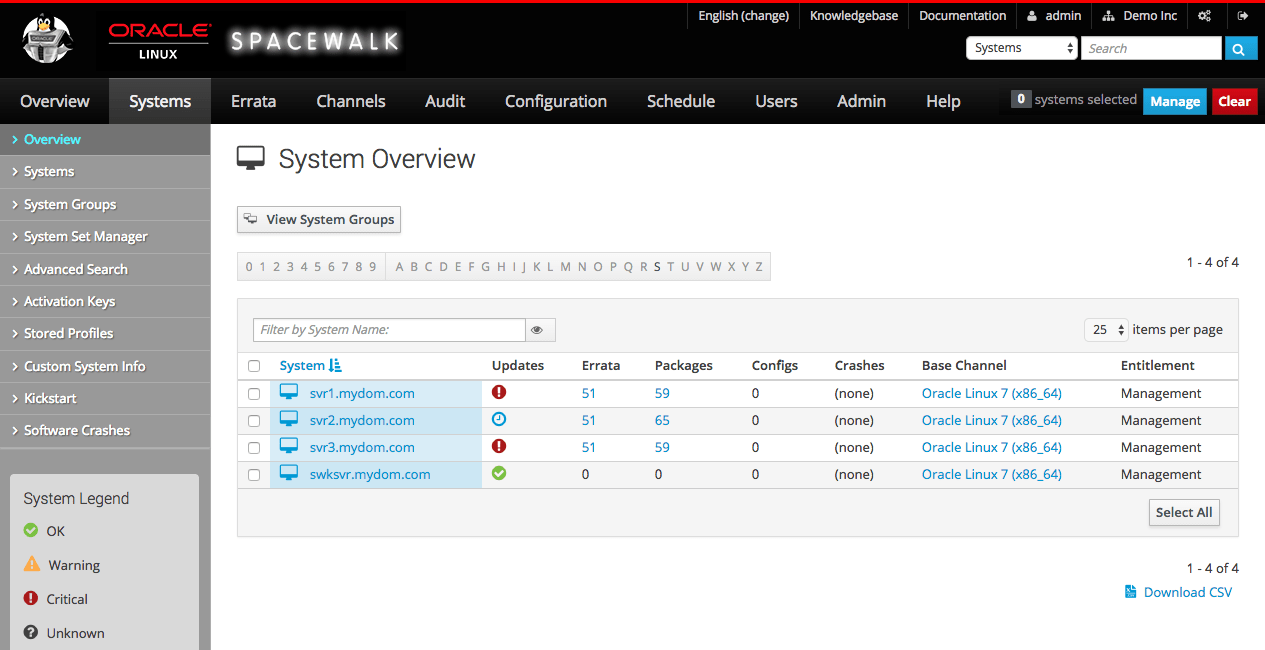Click the Critical legend red icon

[x=31, y=599]
